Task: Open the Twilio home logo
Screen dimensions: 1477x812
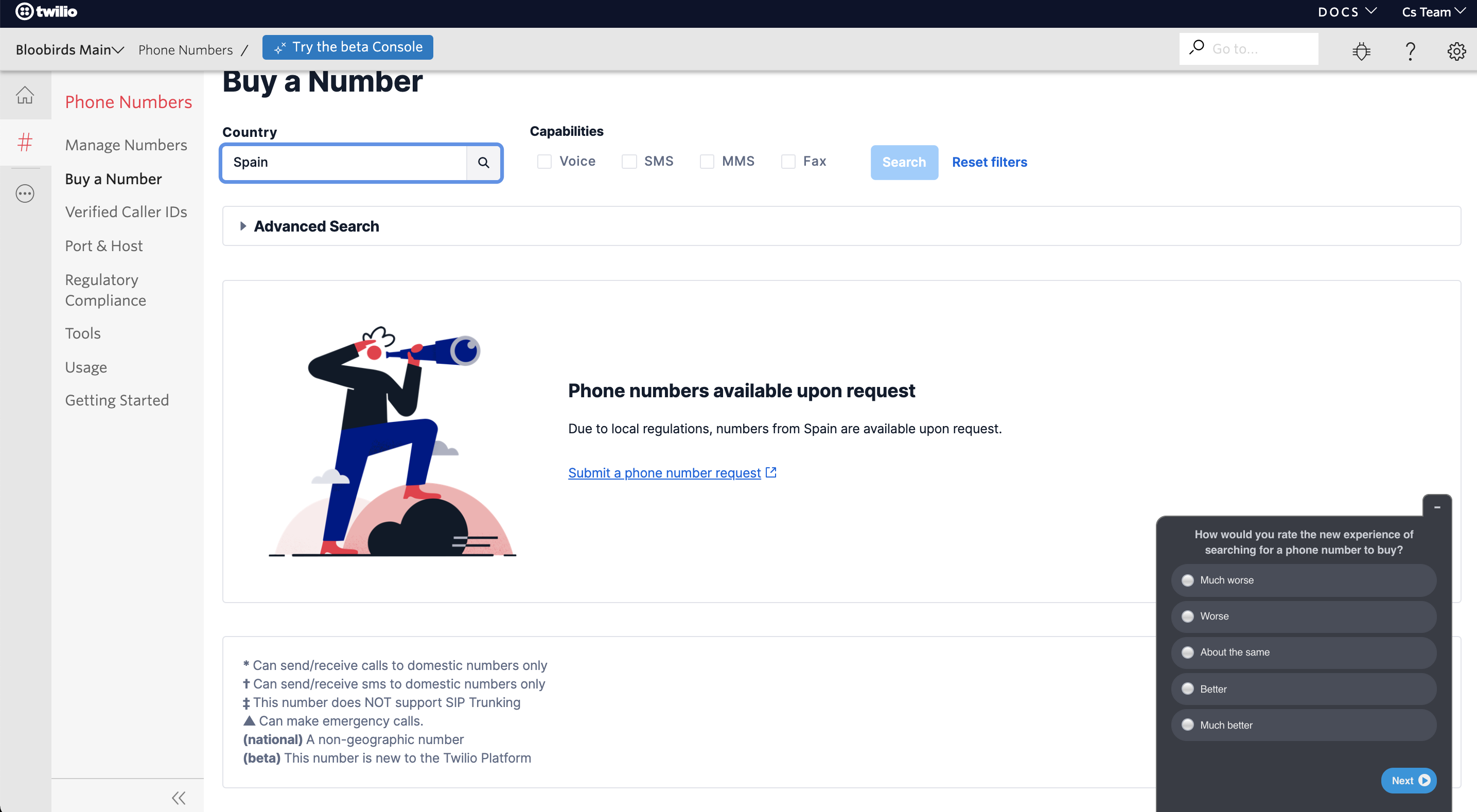Action: pos(46,11)
